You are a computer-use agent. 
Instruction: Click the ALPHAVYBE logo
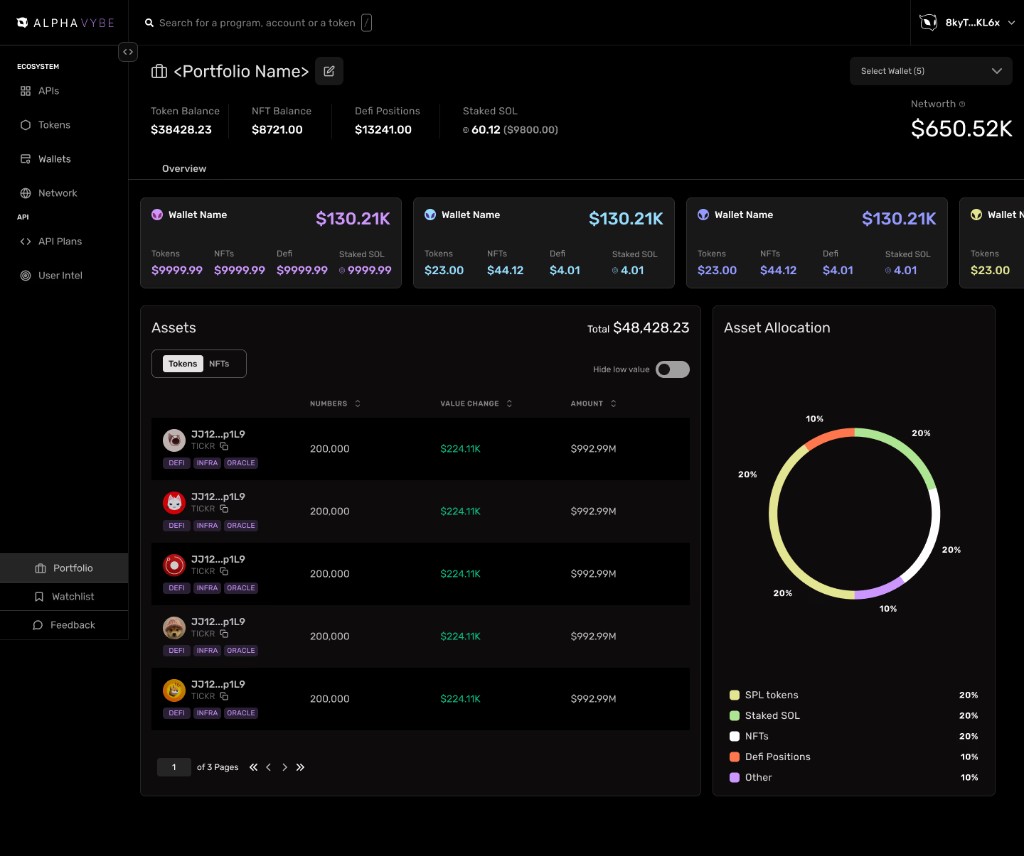[64, 22]
